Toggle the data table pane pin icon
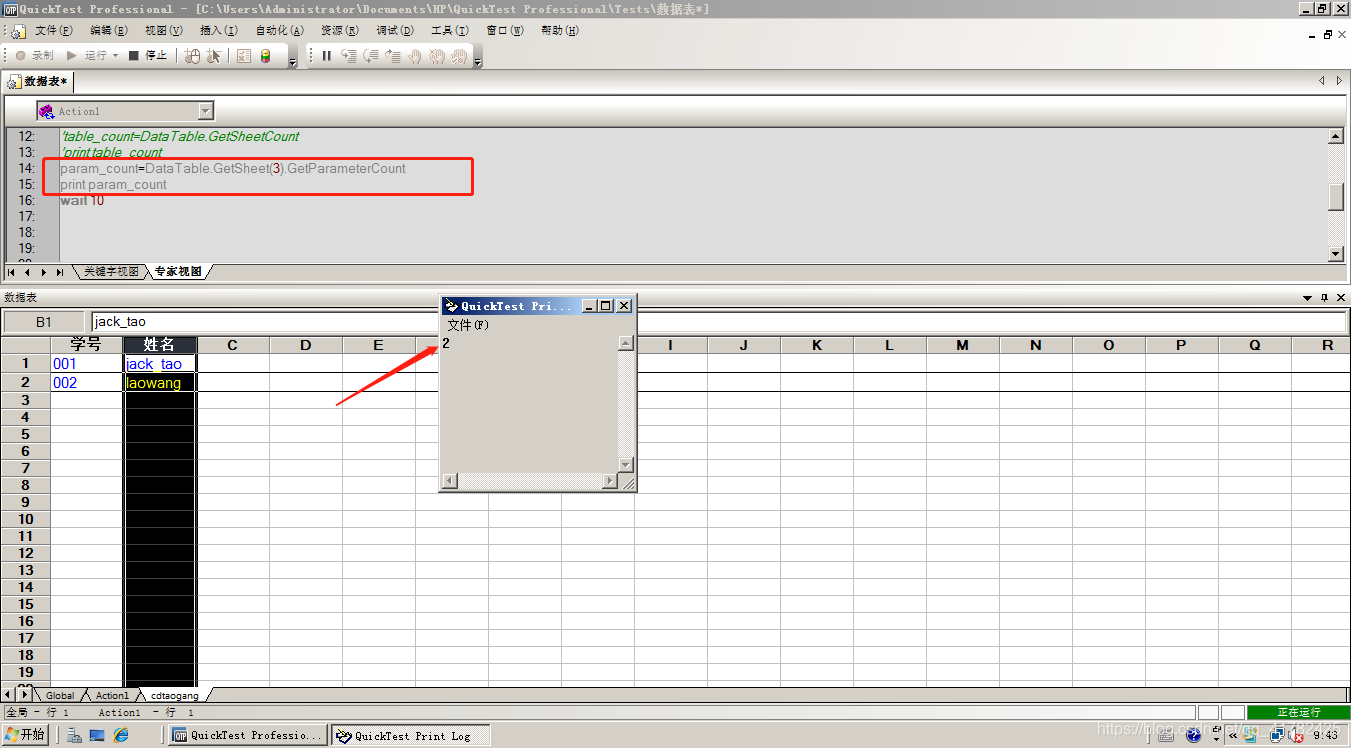Viewport: 1351px width, 748px height. pyautogui.click(x=1325, y=298)
